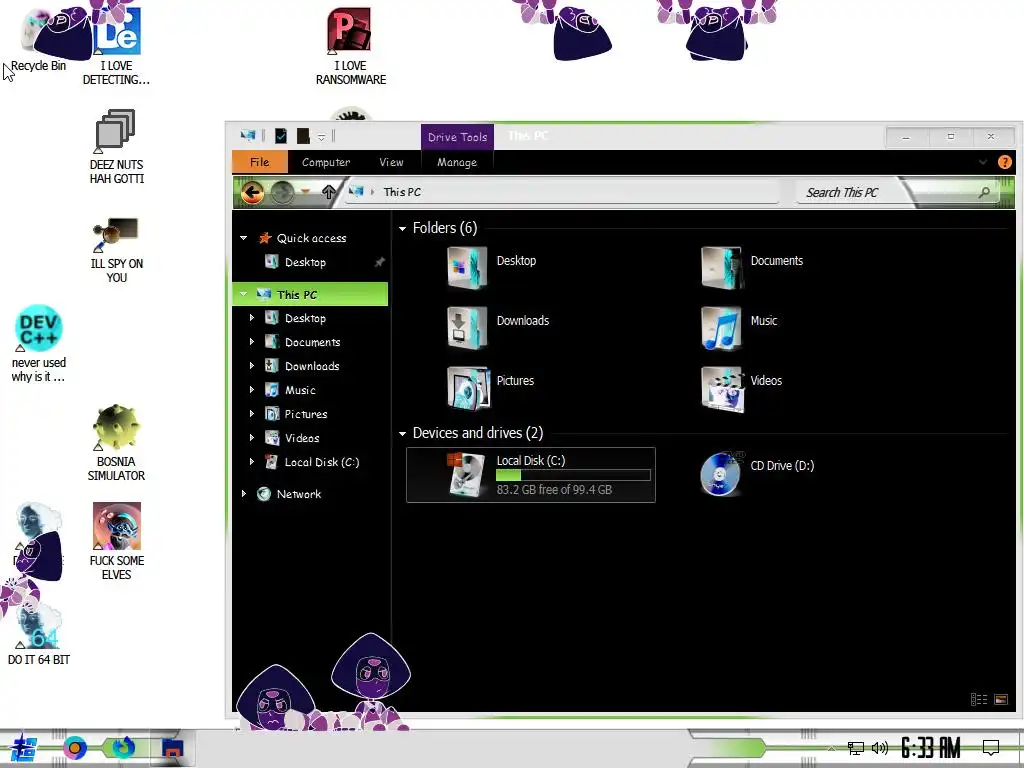Image resolution: width=1024 pixels, height=768 pixels.
Task: Click the Forward navigation button
Action: click(x=282, y=193)
